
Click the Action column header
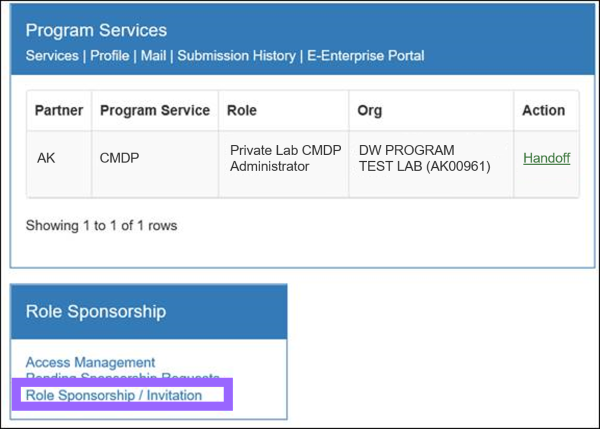pyautogui.click(x=544, y=110)
